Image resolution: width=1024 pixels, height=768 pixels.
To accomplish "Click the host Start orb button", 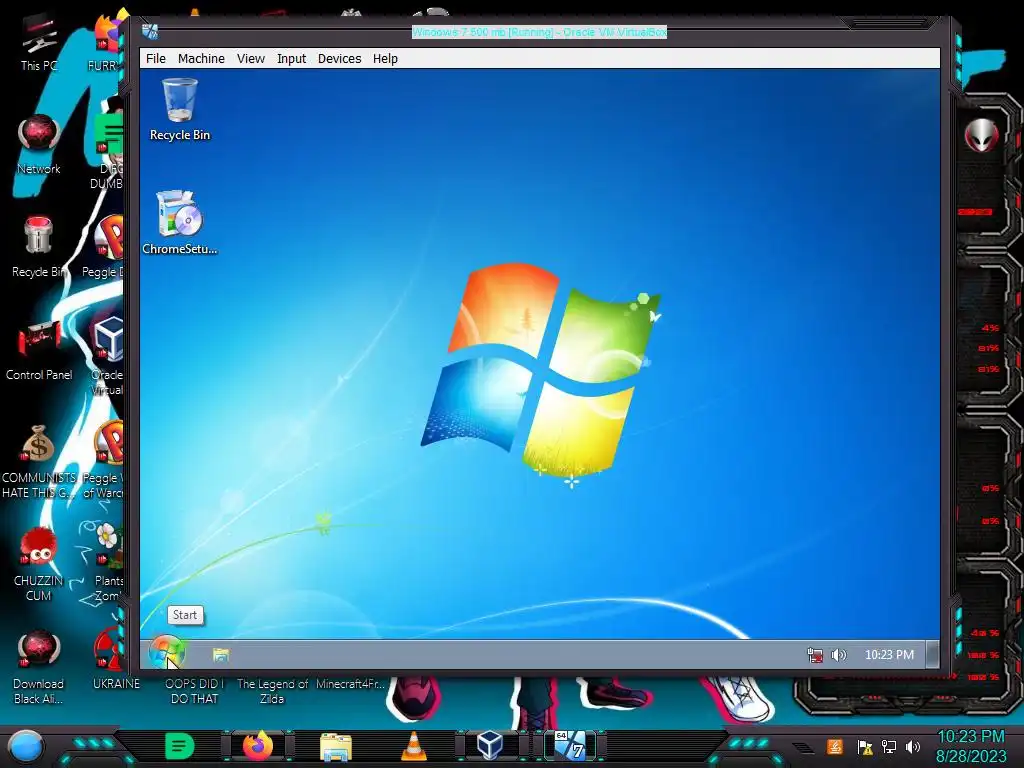I will (25, 746).
